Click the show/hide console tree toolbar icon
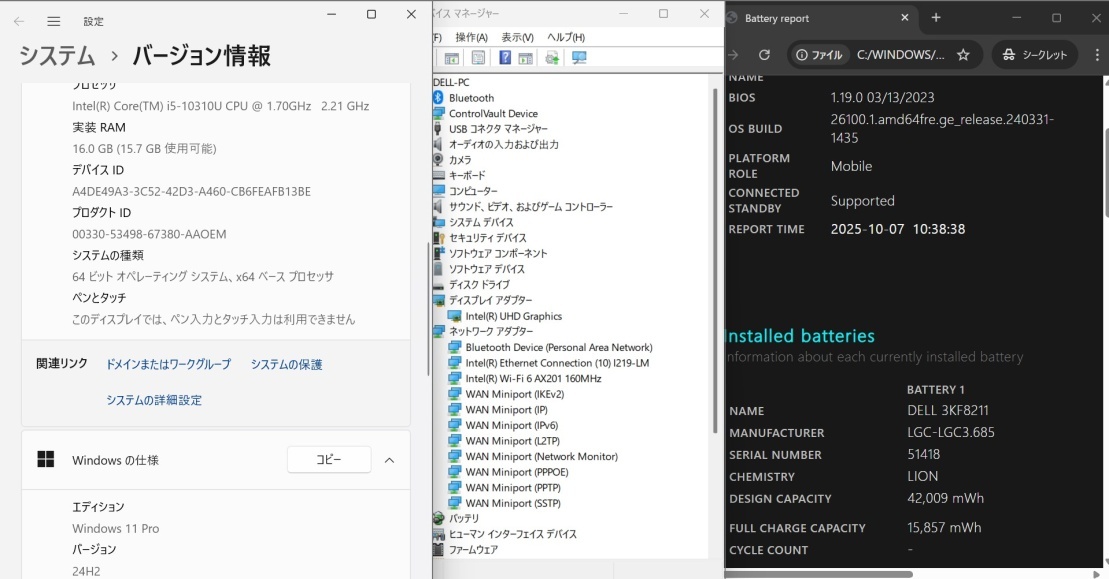The height and width of the screenshot is (579, 1109). click(x=452, y=58)
